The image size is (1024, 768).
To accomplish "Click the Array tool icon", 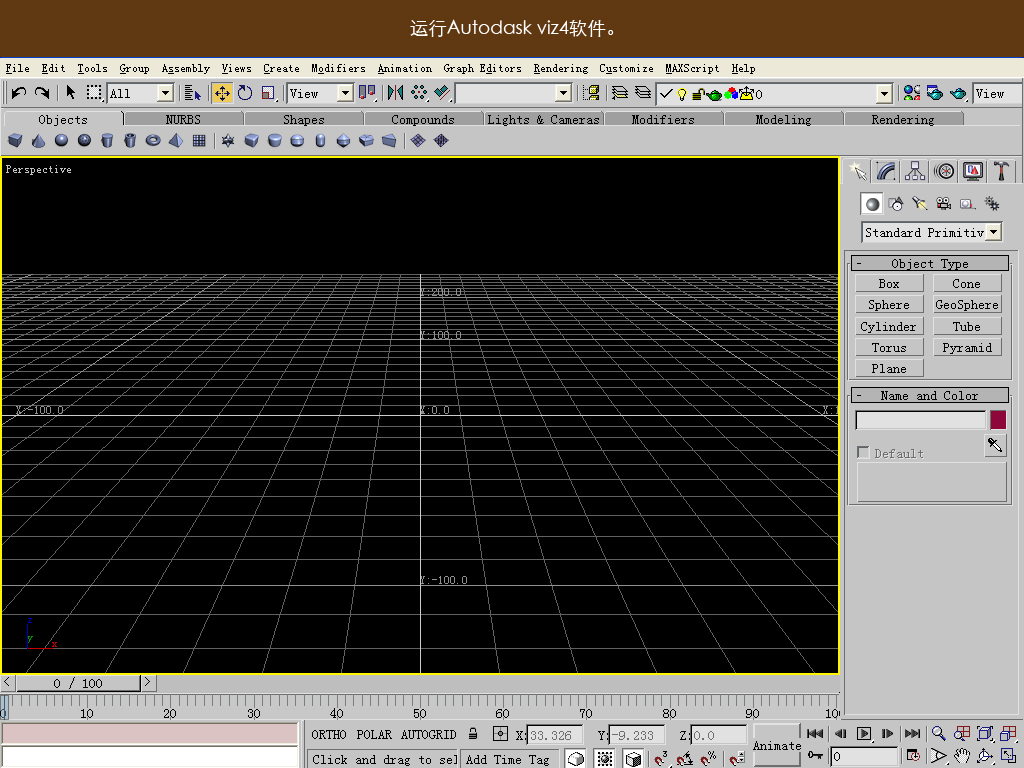I will coord(419,93).
